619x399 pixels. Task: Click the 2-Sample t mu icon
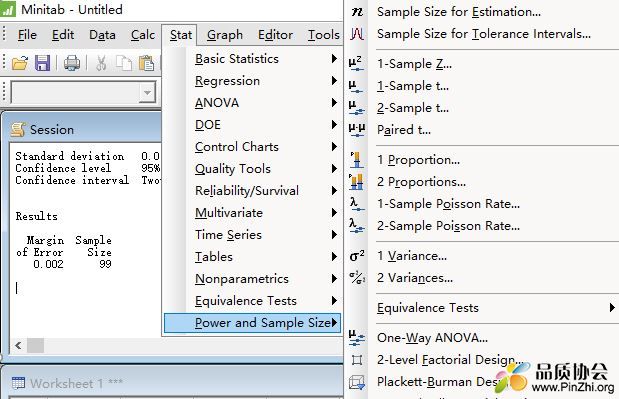(x=356, y=108)
